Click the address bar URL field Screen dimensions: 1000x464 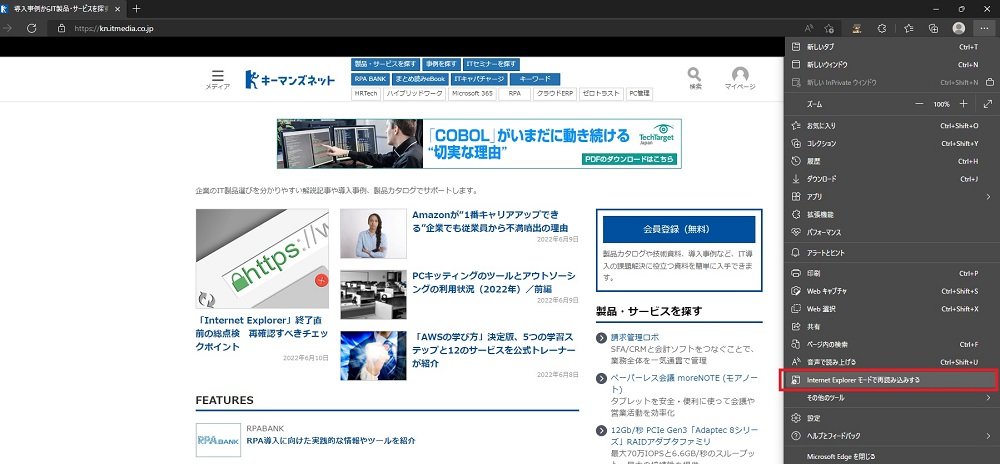coord(421,28)
